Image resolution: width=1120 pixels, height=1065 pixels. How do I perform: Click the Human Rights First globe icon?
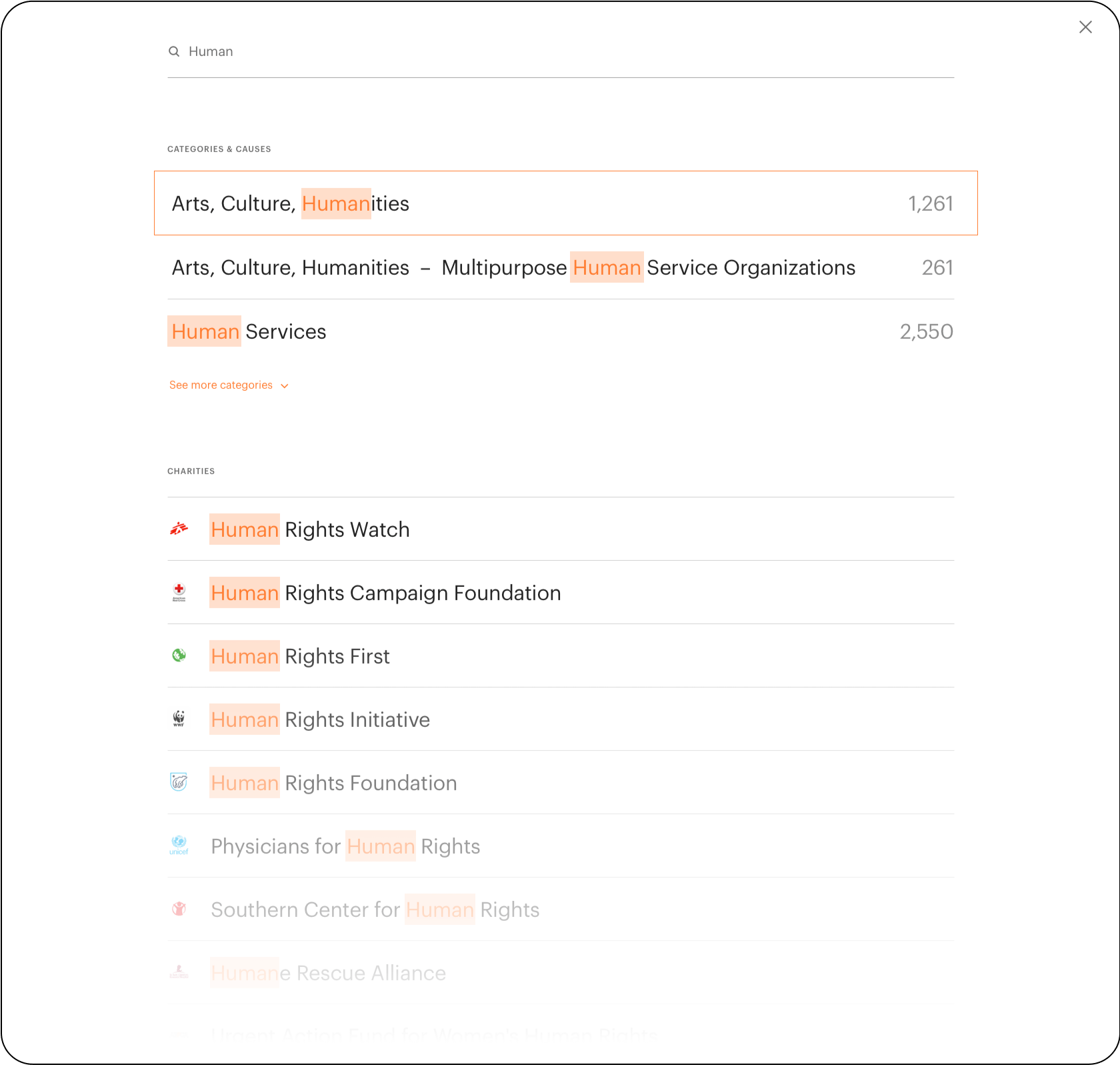click(179, 656)
